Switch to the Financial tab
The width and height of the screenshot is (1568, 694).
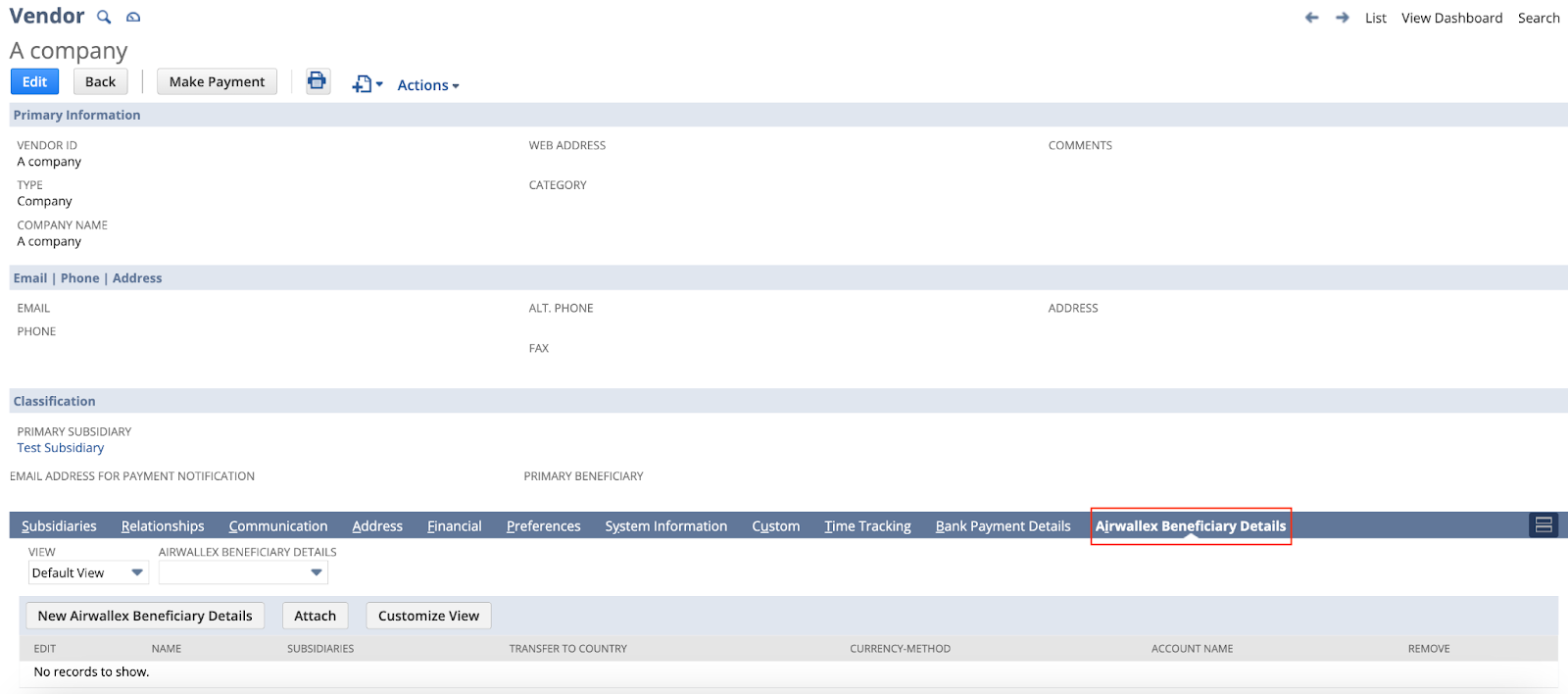(x=454, y=526)
